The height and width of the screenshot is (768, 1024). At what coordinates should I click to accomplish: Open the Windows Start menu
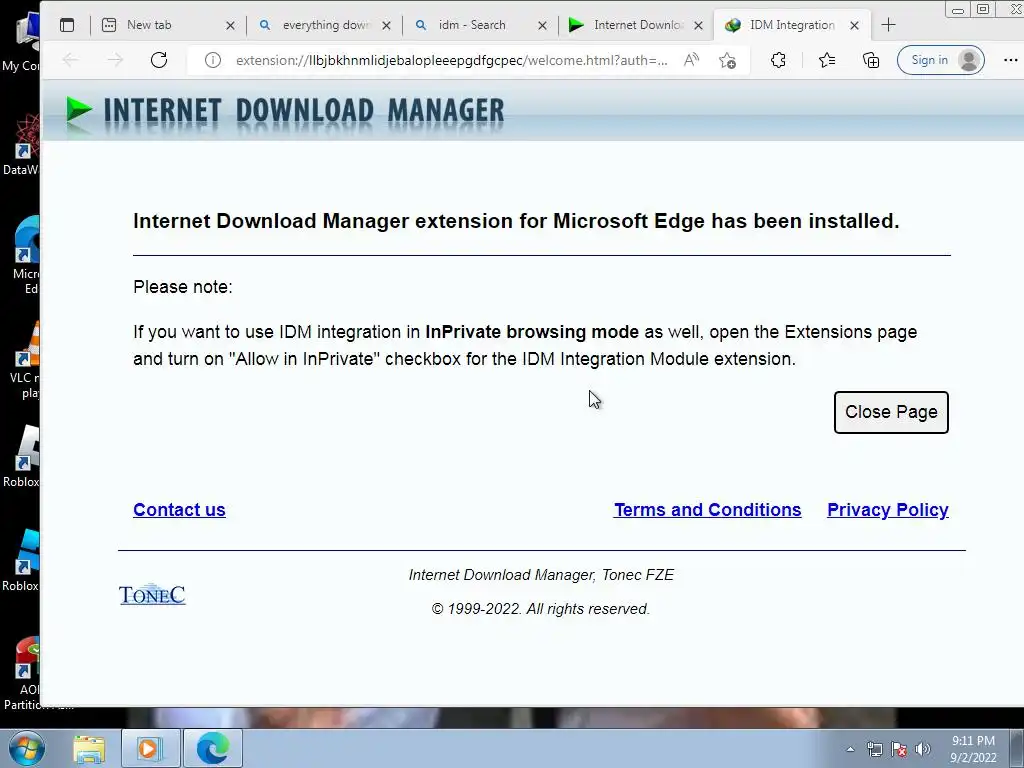(x=26, y=748)
